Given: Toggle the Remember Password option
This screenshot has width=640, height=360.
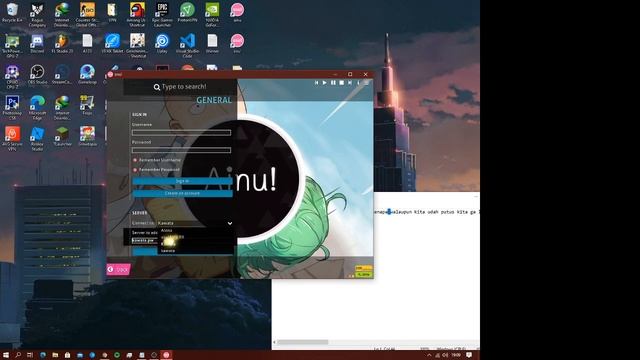Looking at the screenshot, I should click(x=156, y=169).
